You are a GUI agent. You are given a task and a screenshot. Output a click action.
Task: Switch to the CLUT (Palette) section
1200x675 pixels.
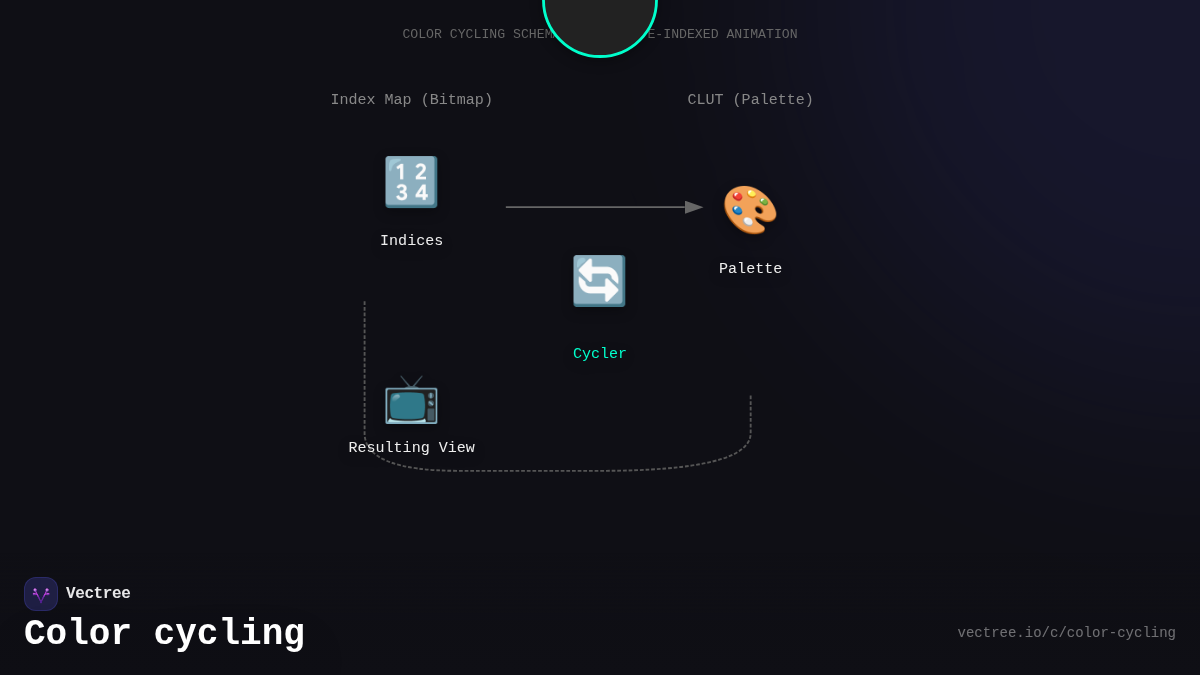pyautogui.click(x=750, y=99)
